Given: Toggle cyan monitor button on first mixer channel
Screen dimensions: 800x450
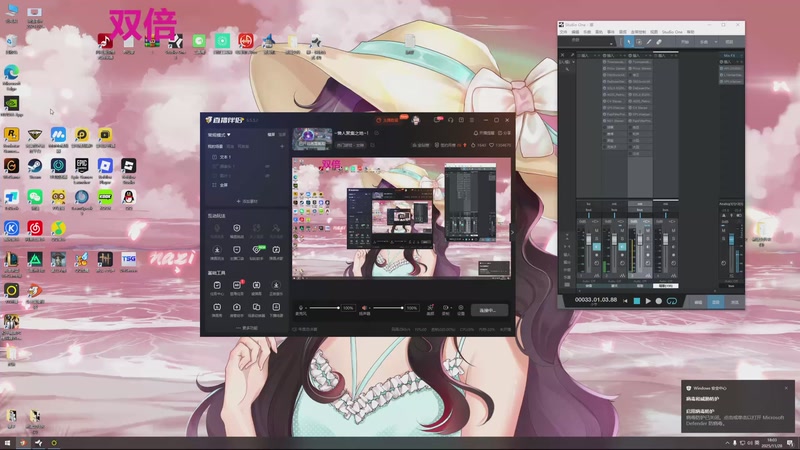Looking at the screenshot, I should click(x=596, y=247).
